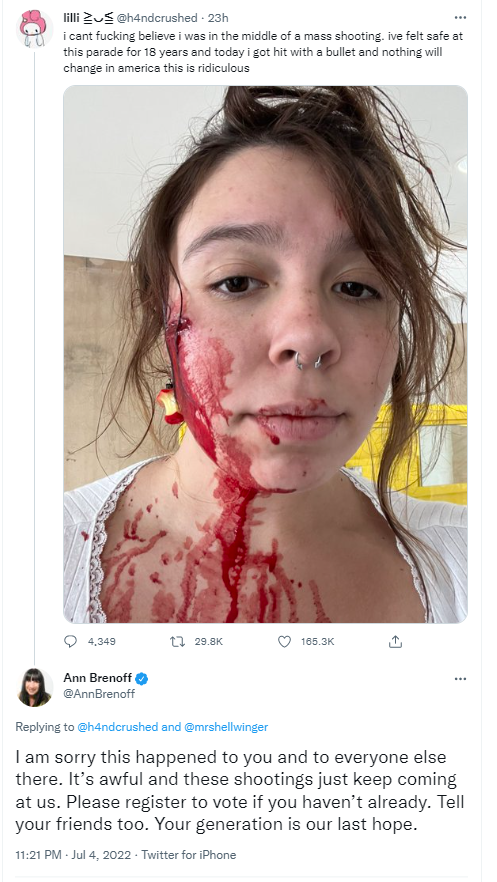Open lilli's tweet three-dot more menu
This screenshot has height=882, width=497.
click(x=460, y=17)
